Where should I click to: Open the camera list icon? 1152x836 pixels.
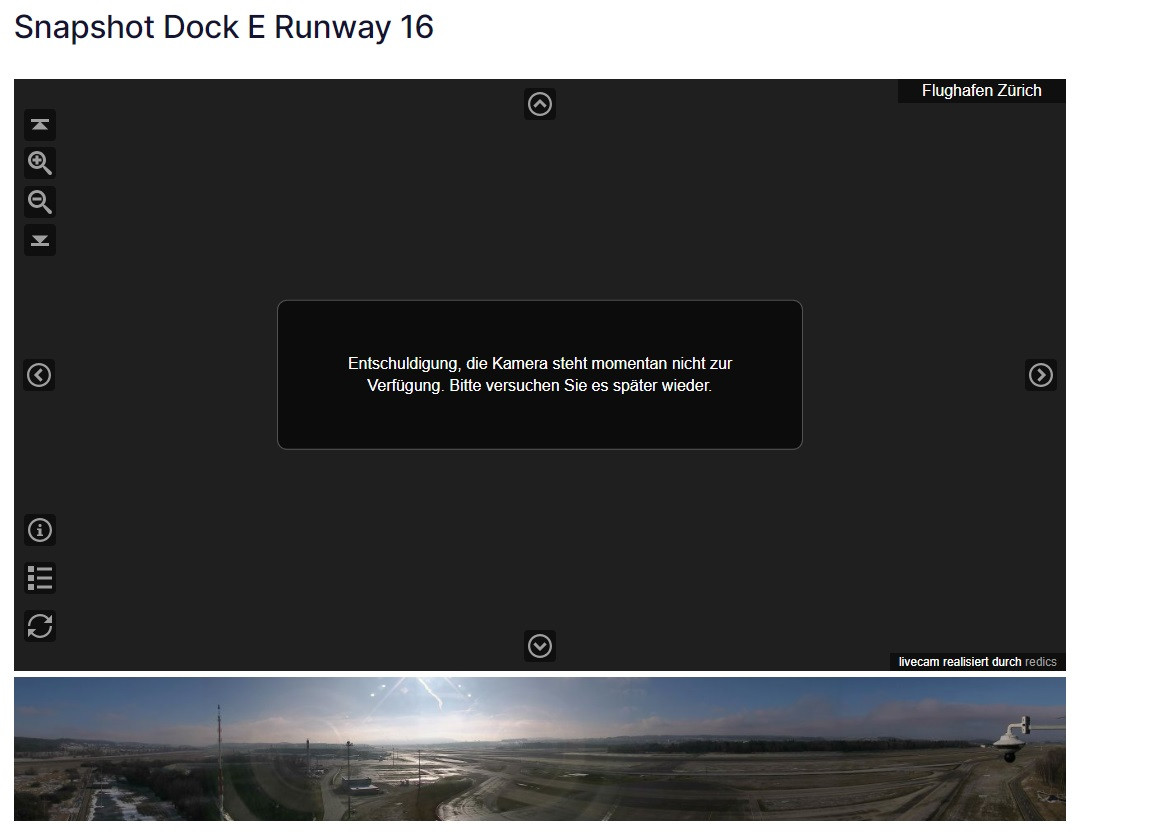pos(40,578)
